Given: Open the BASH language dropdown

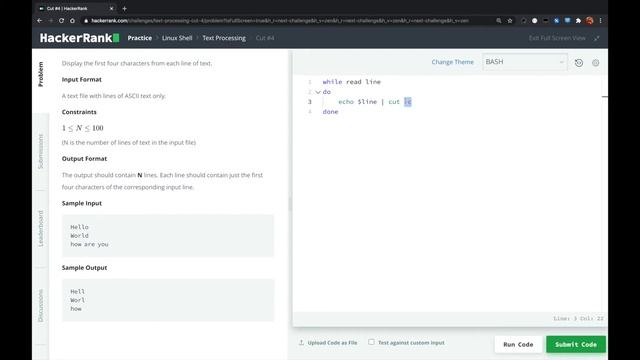Looking at the screenshot, I should tap(524, 62).
